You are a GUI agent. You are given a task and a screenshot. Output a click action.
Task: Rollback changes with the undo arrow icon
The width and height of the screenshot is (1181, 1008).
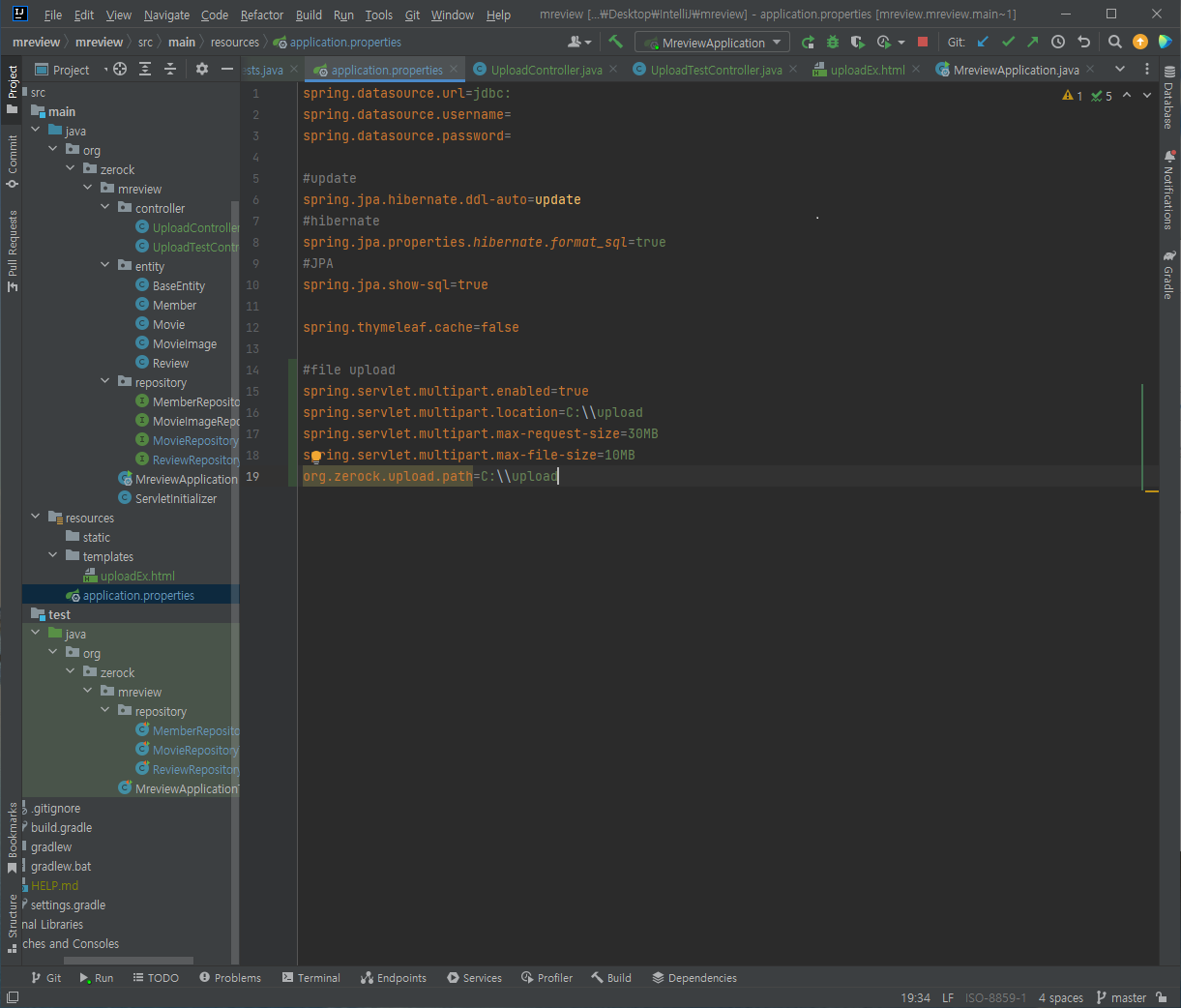(x=1083, y=42)
